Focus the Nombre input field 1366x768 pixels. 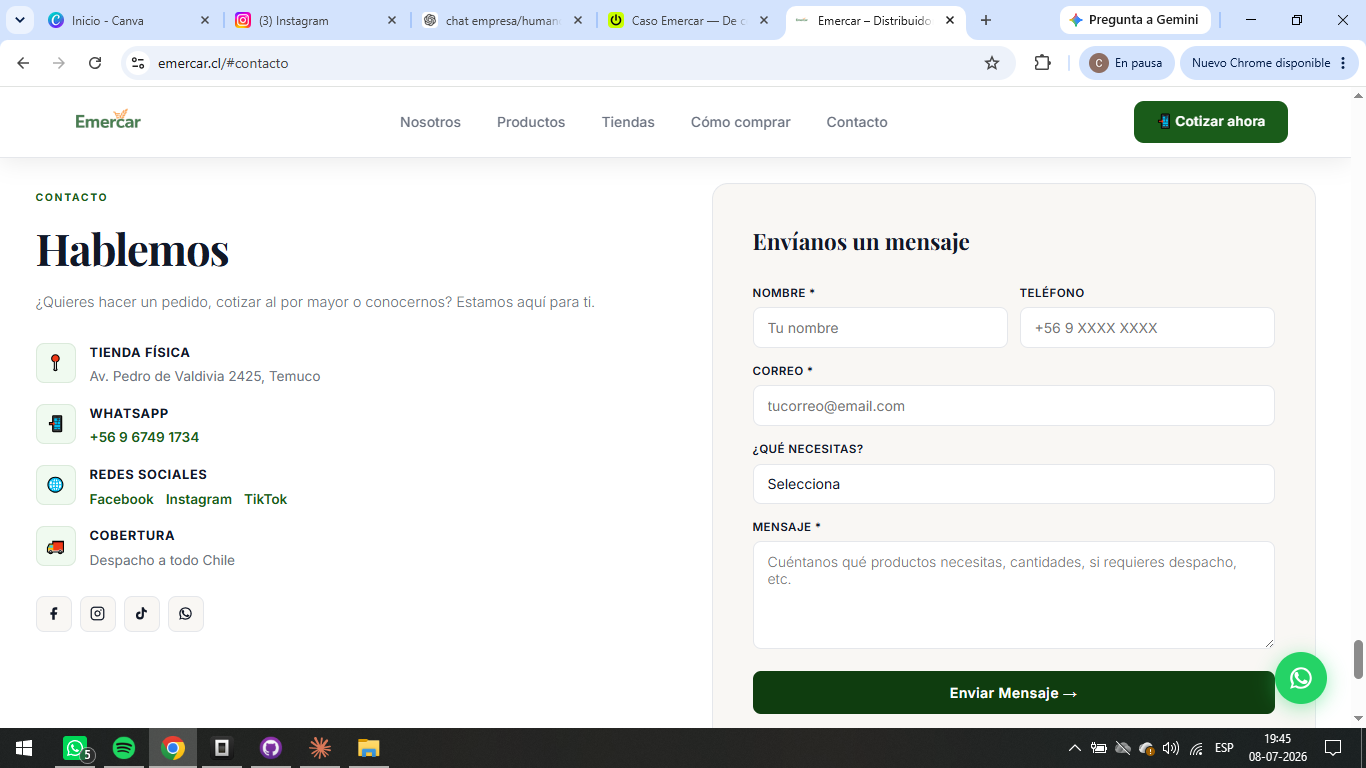click(880, 328)
